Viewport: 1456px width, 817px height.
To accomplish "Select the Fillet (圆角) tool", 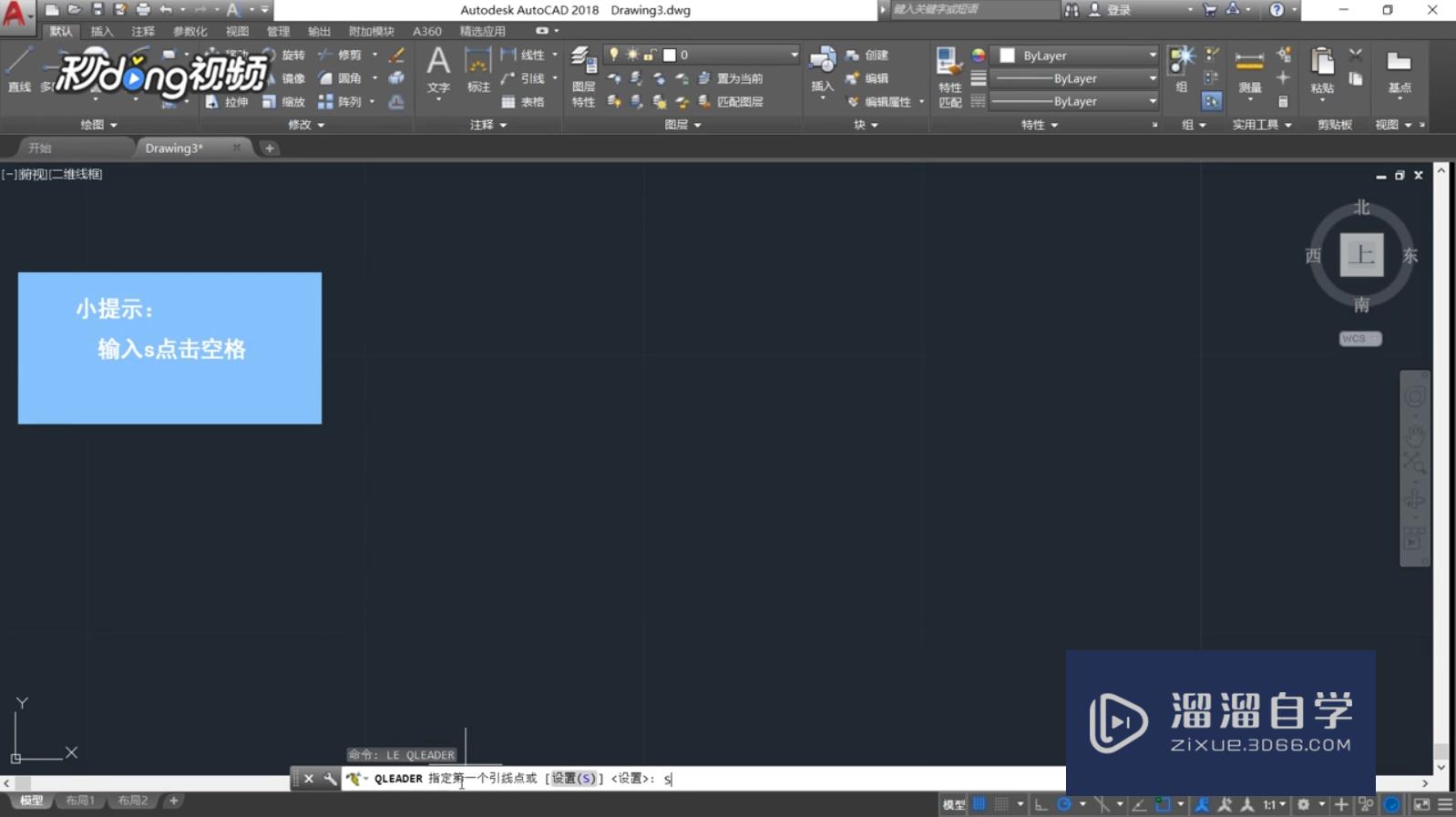I will pos(340,78).
